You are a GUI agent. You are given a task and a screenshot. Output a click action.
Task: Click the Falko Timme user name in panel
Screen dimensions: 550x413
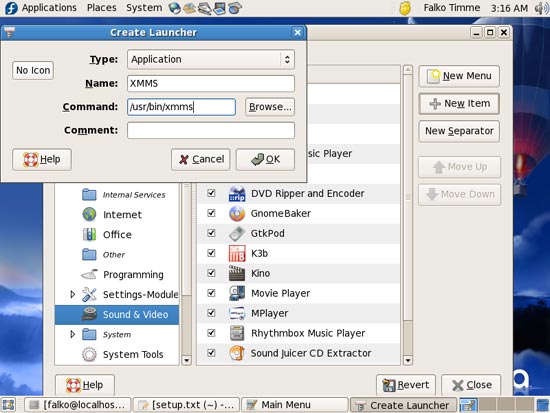pos(452,8)
